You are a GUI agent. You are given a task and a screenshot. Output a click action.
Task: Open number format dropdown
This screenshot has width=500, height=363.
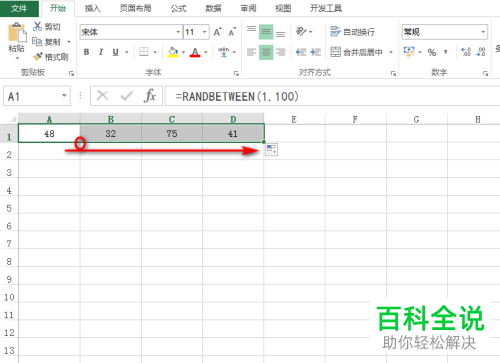tap(483, 32)
